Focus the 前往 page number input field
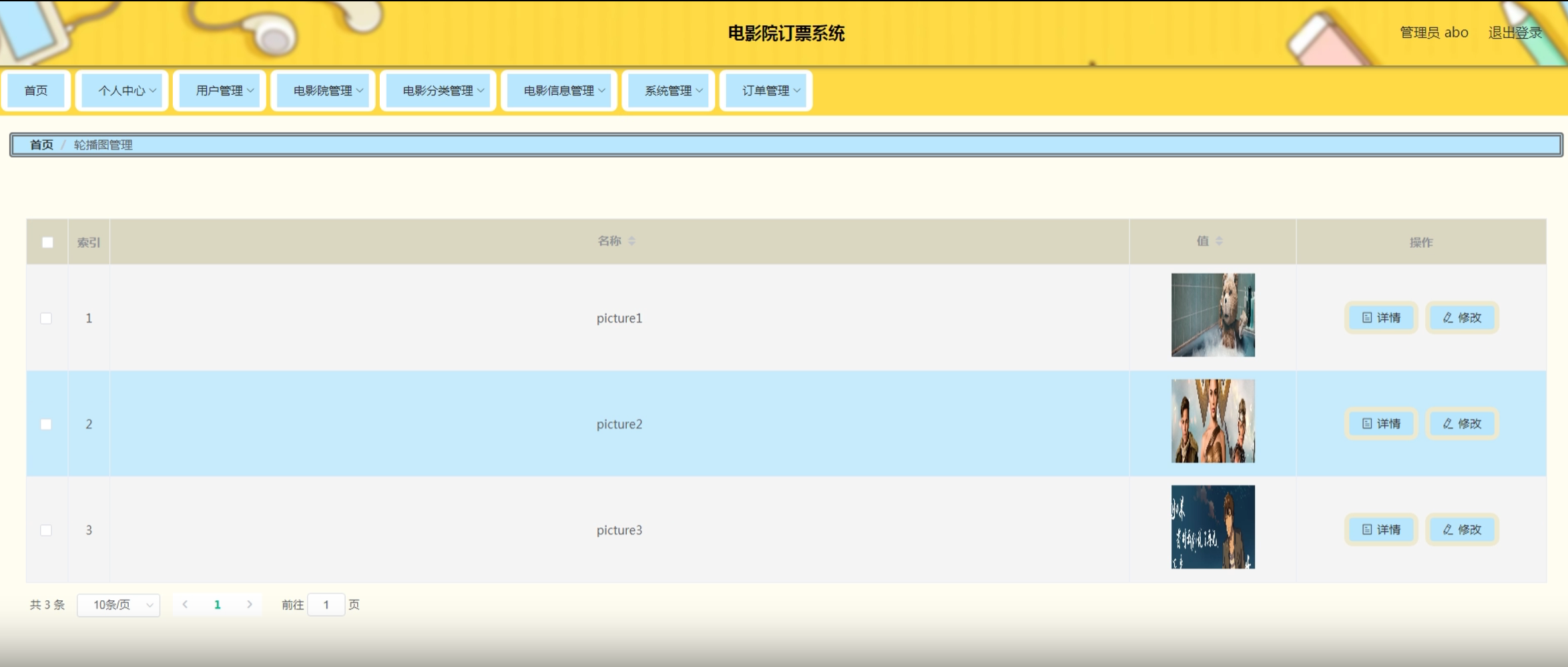 tap(326, 605)
